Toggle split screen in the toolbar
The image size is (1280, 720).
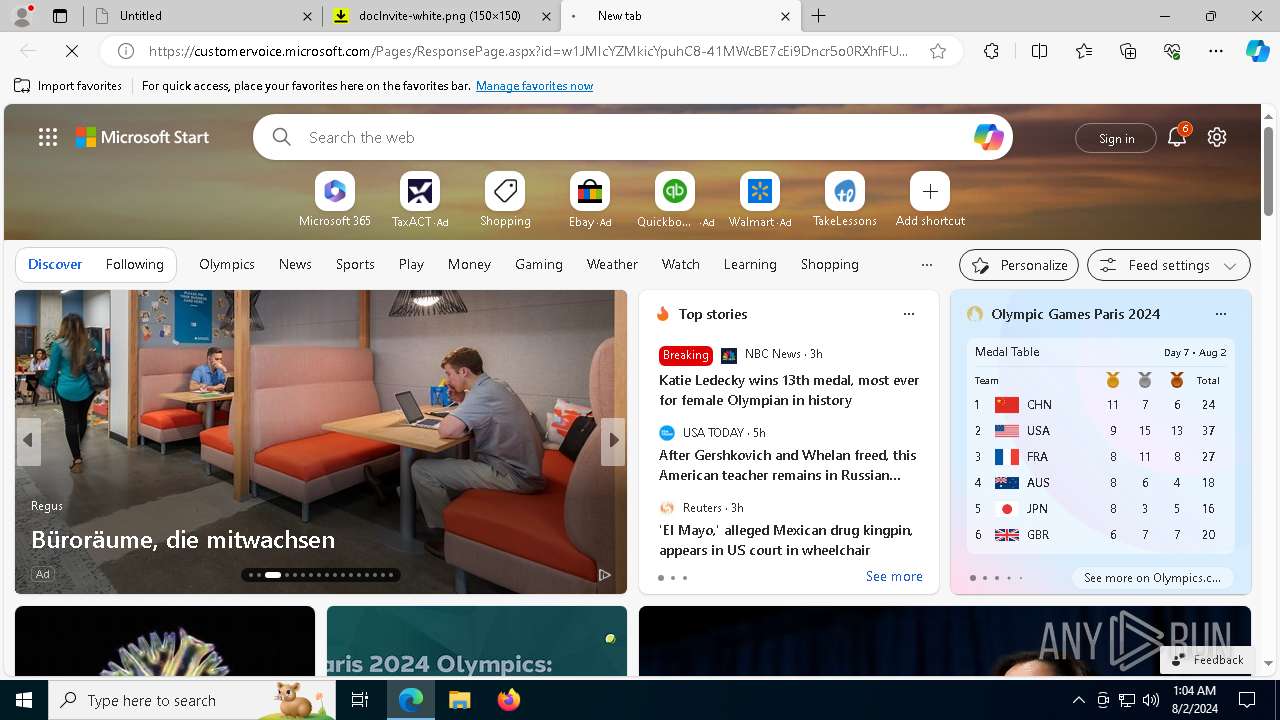click(1039, 51)
